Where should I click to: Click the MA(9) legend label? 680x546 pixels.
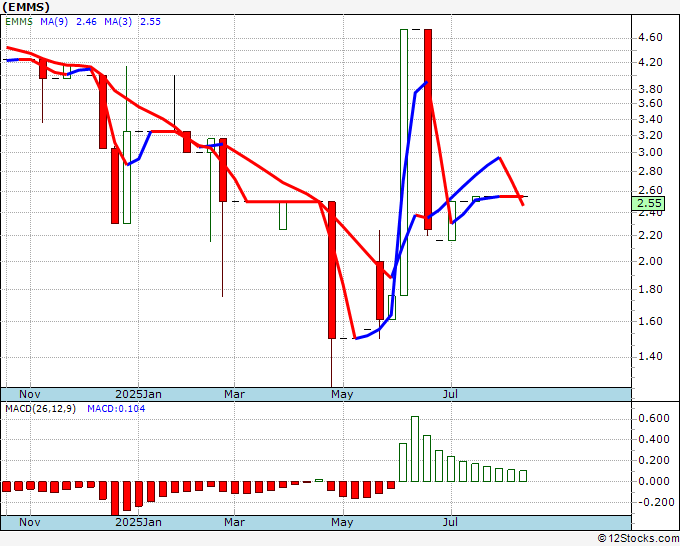[x=54, y=22]
